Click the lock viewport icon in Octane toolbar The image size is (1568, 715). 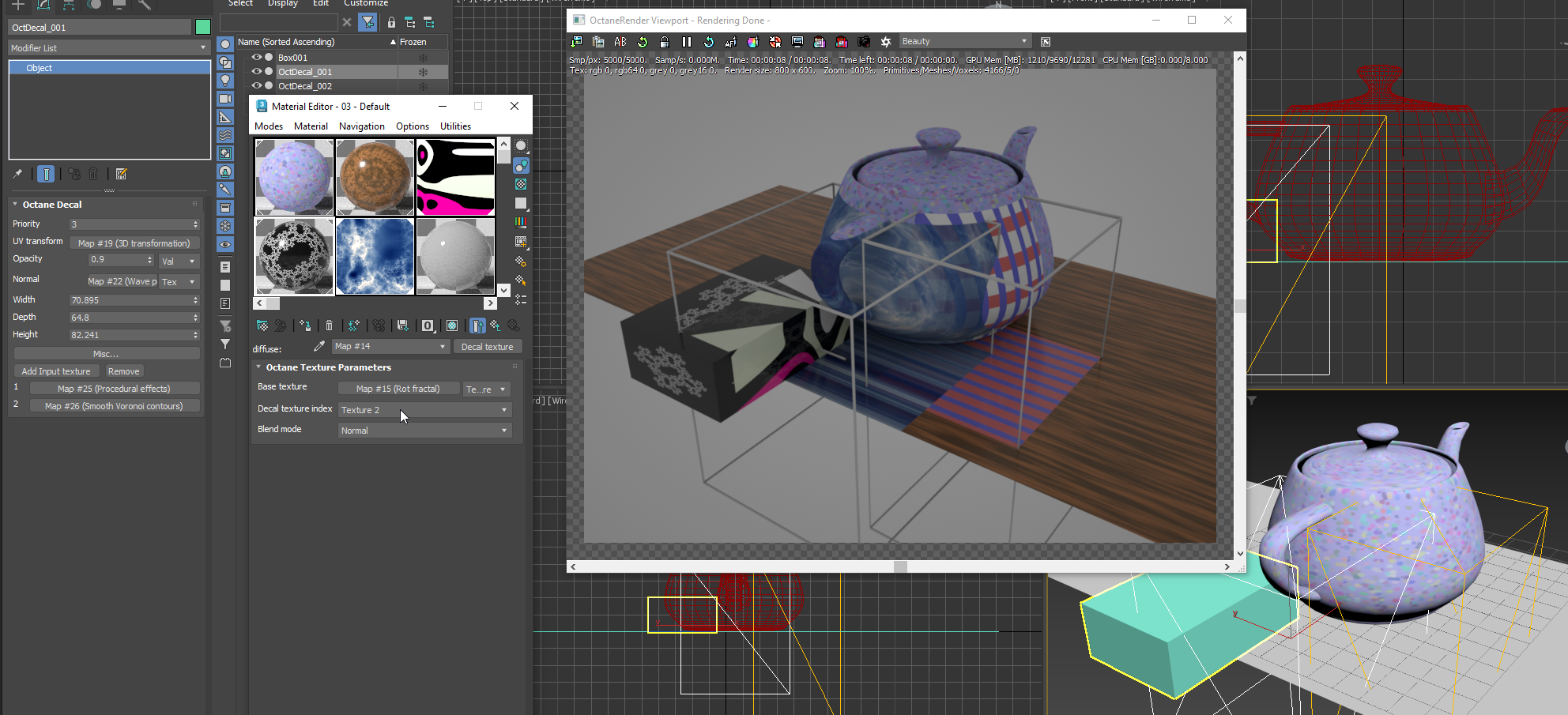pyautogui.click(x=665, y=42)
